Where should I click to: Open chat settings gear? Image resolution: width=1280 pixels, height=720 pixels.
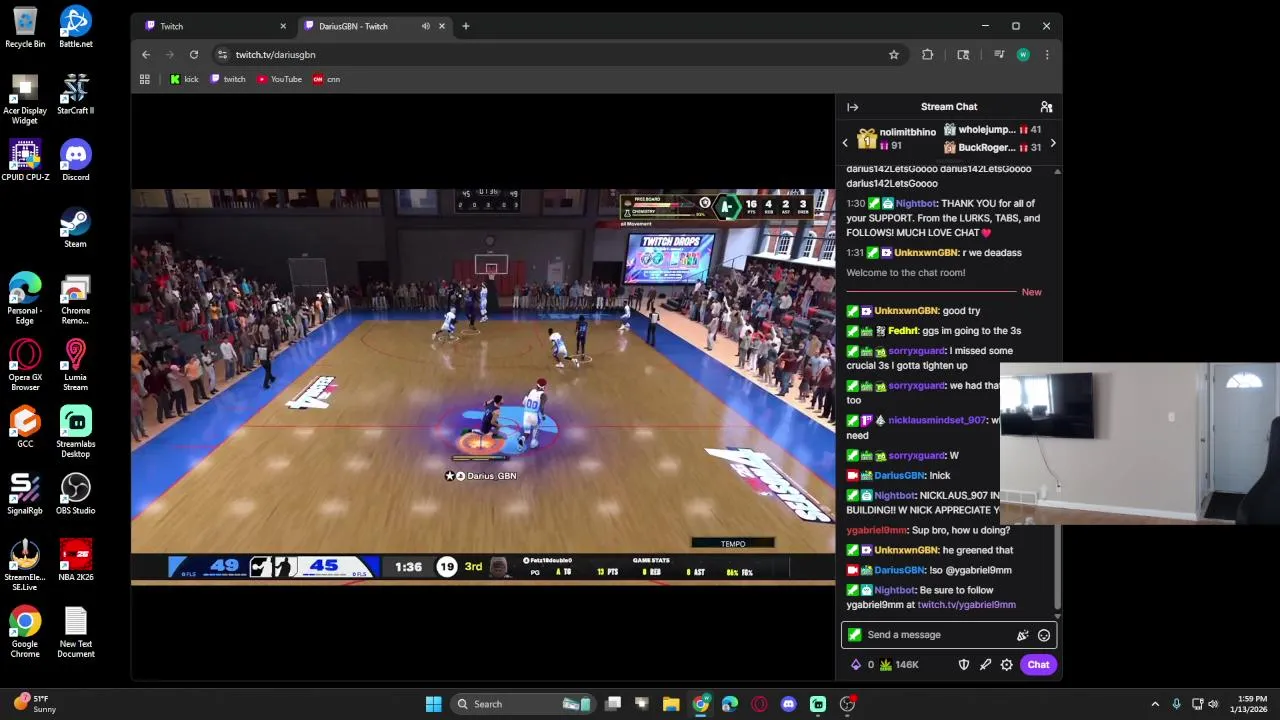[x=1007, y=665]
